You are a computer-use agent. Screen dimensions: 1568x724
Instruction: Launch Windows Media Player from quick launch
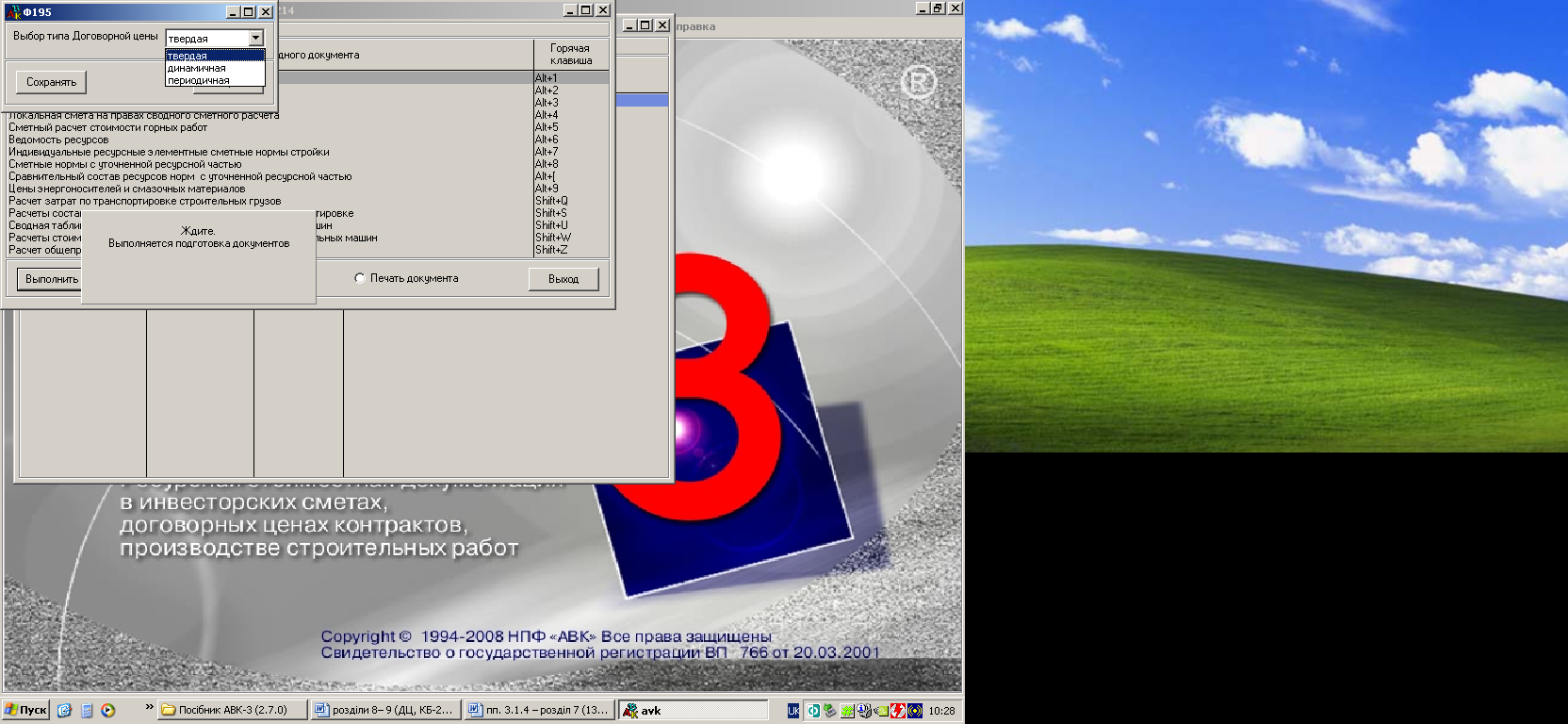click(108, 711)
